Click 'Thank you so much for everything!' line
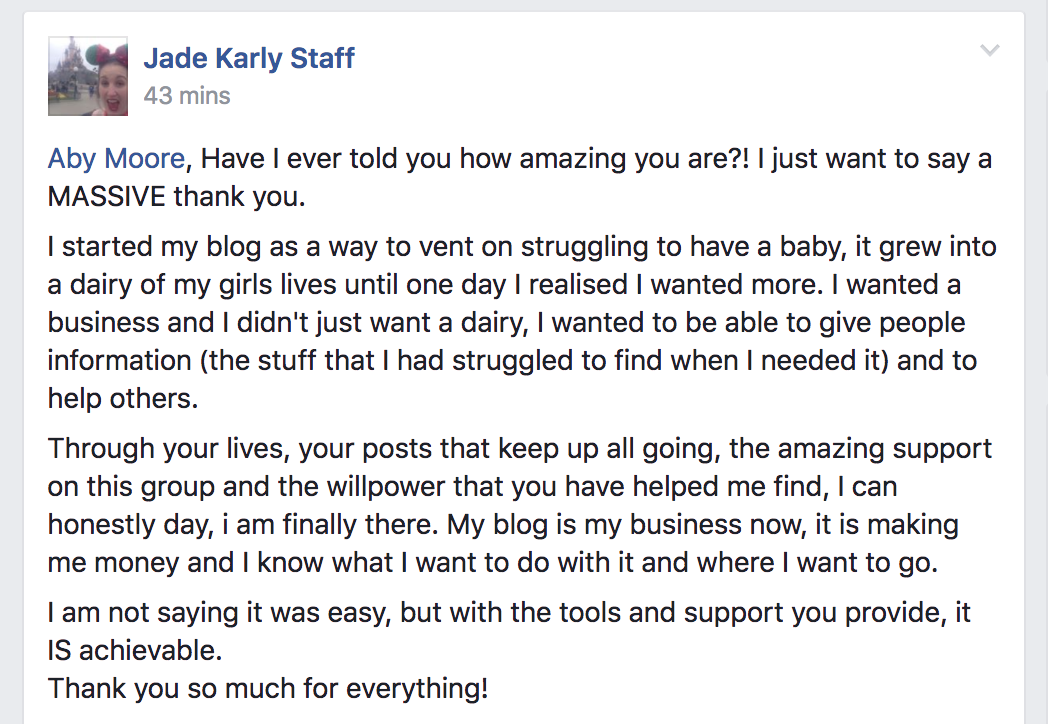Screen dimensions: 1048x724 (x=268, y=688)
